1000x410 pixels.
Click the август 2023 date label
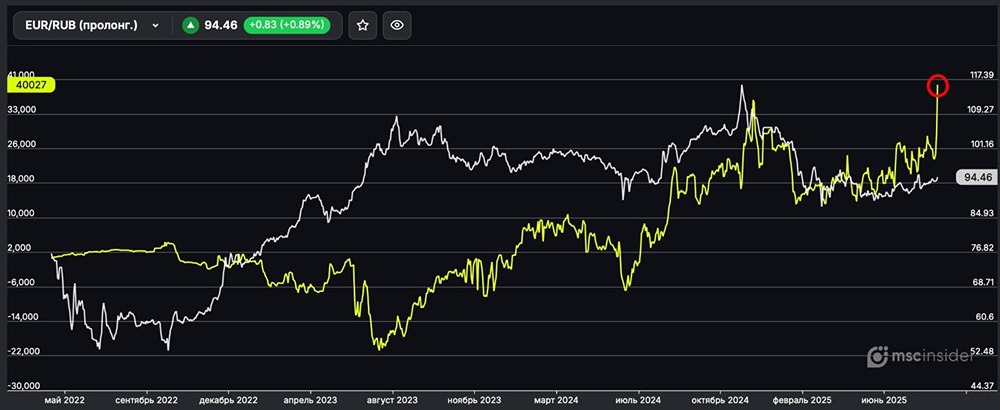(392, 400)
